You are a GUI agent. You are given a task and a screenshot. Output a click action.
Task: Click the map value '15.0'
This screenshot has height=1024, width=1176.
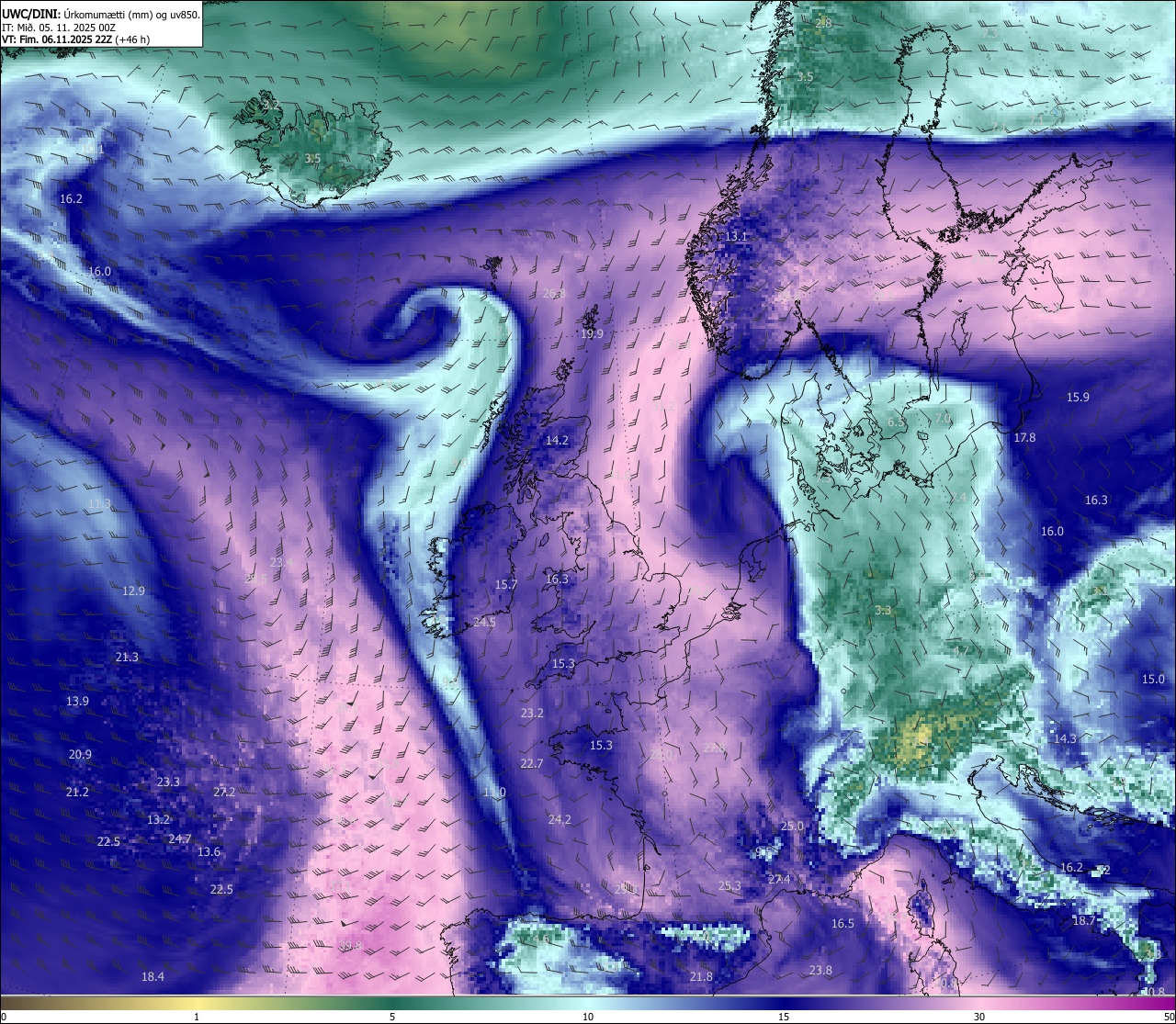coord(1153,680)
